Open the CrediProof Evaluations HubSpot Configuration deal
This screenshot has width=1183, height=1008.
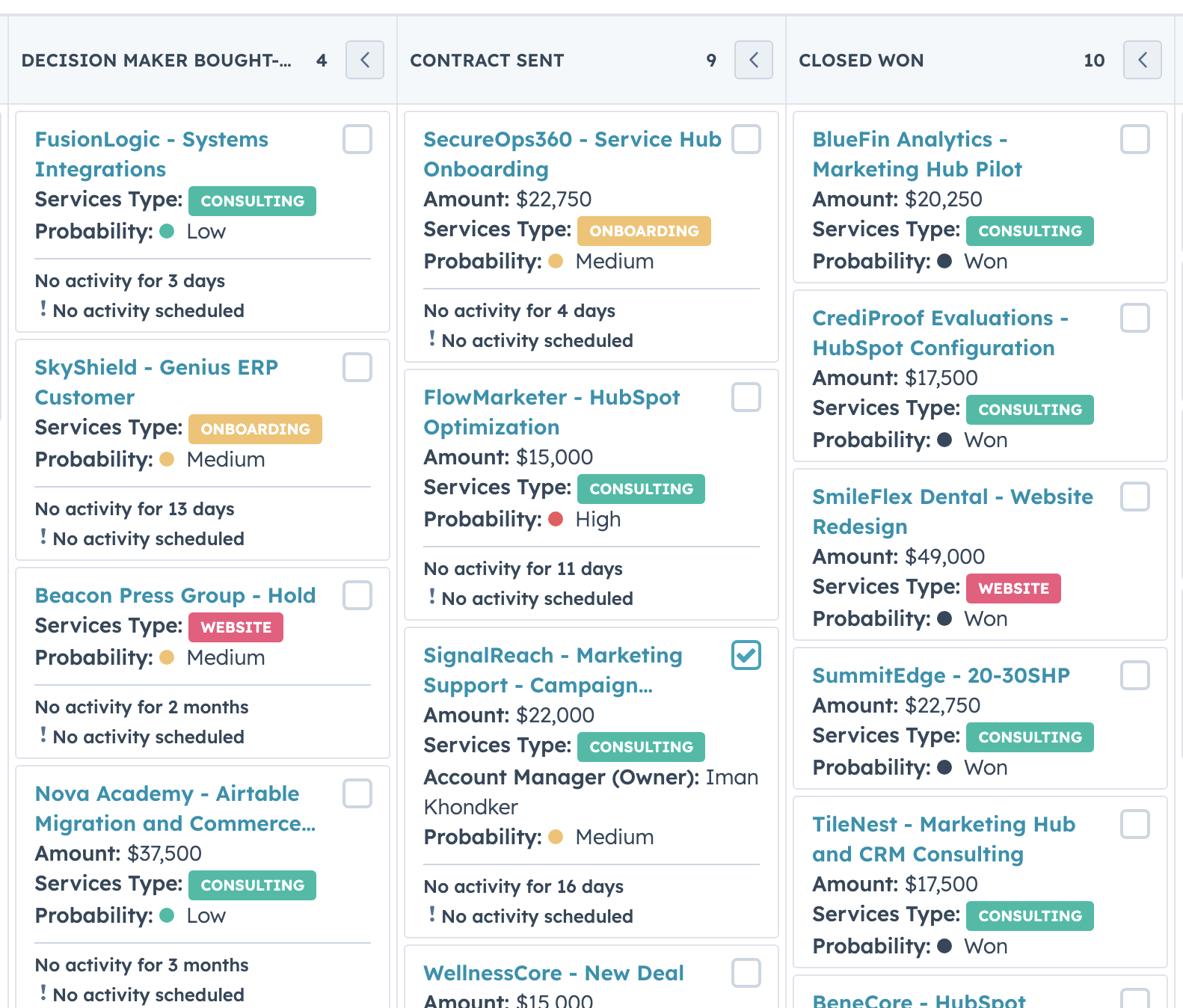point(940,333)
